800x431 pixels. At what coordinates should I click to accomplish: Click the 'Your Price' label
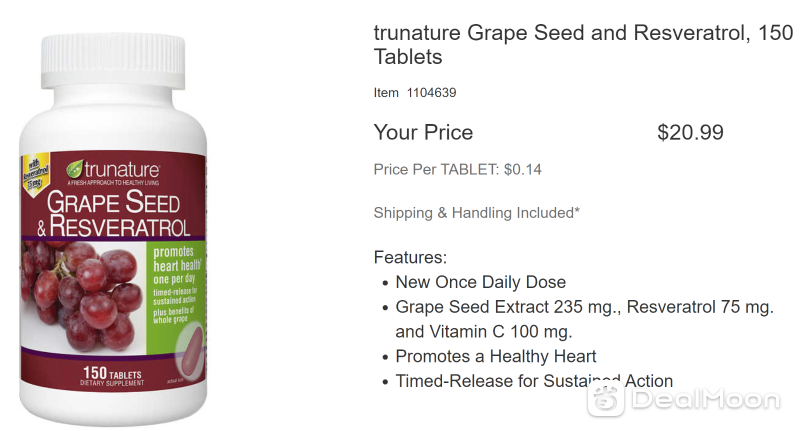(423, 133)
